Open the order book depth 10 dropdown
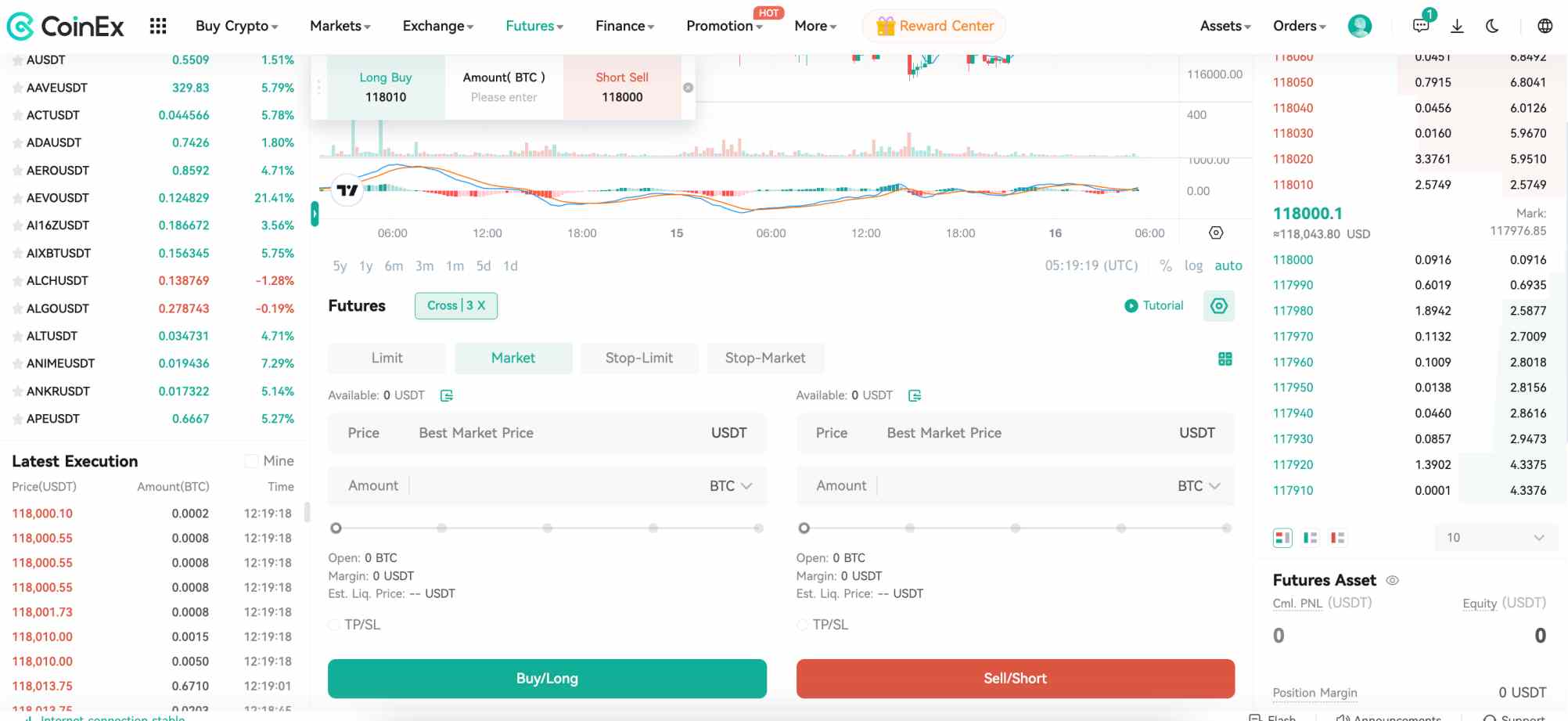 tap(1494, 538)
